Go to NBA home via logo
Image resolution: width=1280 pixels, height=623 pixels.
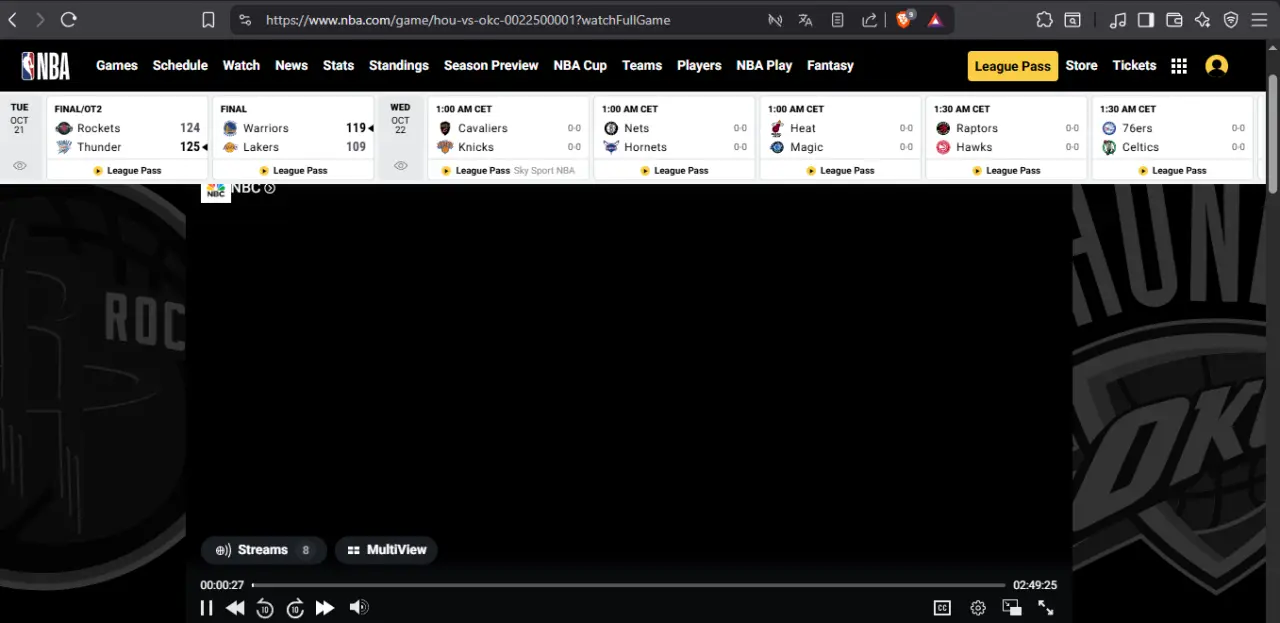coord(46,66)
